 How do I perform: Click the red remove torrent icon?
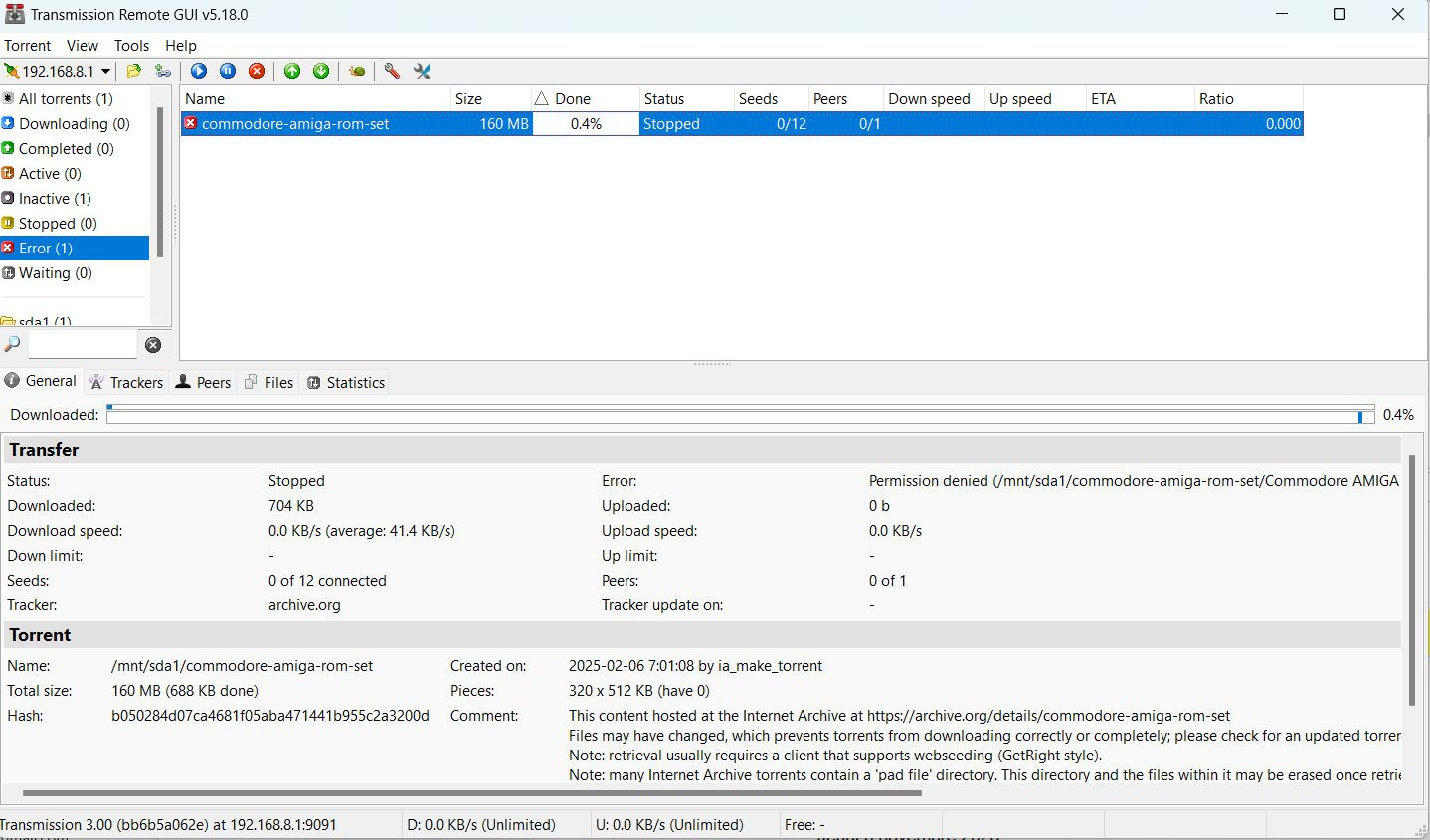pos(257,71)
